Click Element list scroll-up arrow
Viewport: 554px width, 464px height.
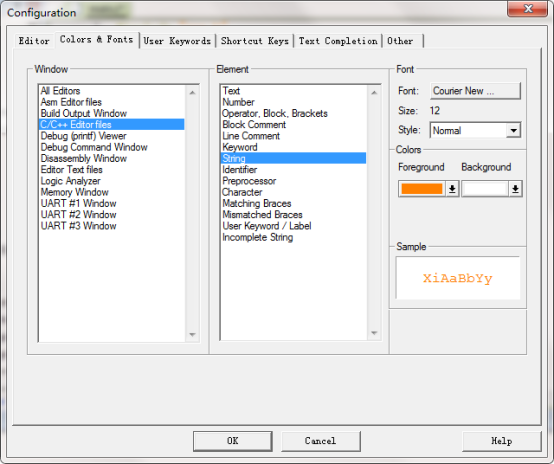tap(374, 93)
